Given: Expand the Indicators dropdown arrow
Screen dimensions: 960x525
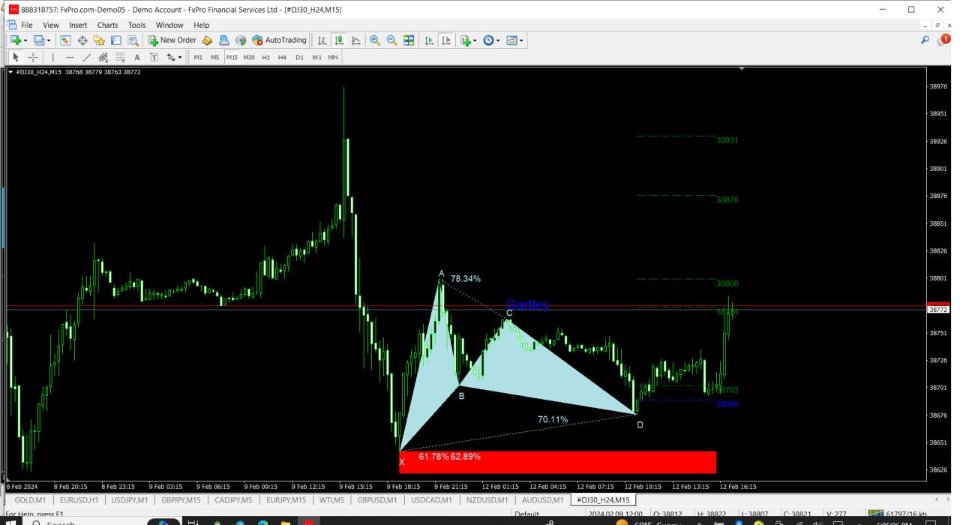Looking at the screenshot, I should click(474, 40).
